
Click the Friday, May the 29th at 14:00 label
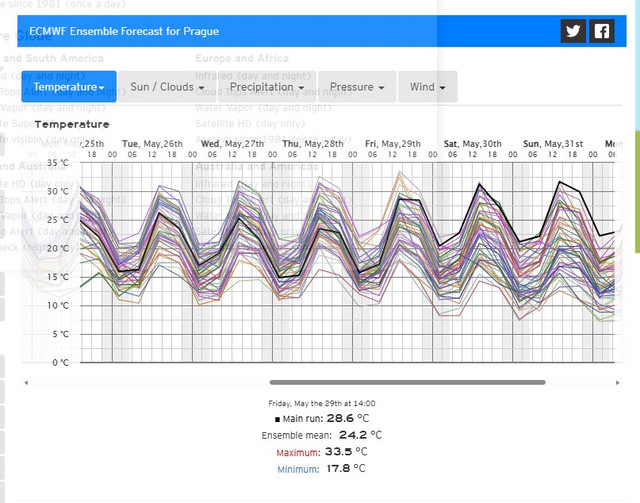(x=322, y=403)
